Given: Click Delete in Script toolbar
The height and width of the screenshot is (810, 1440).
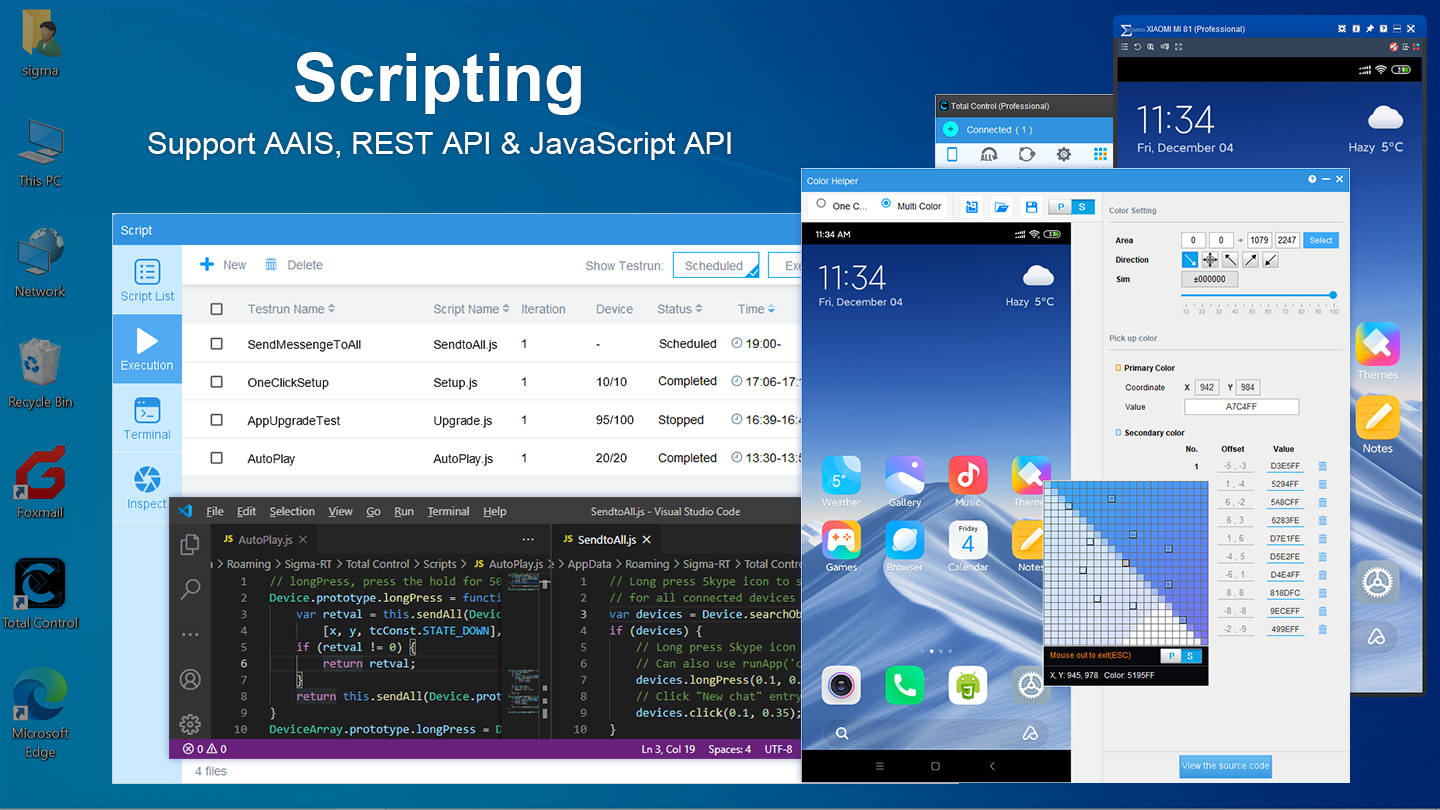Looking at the screenshot, I should pos(294,265).
